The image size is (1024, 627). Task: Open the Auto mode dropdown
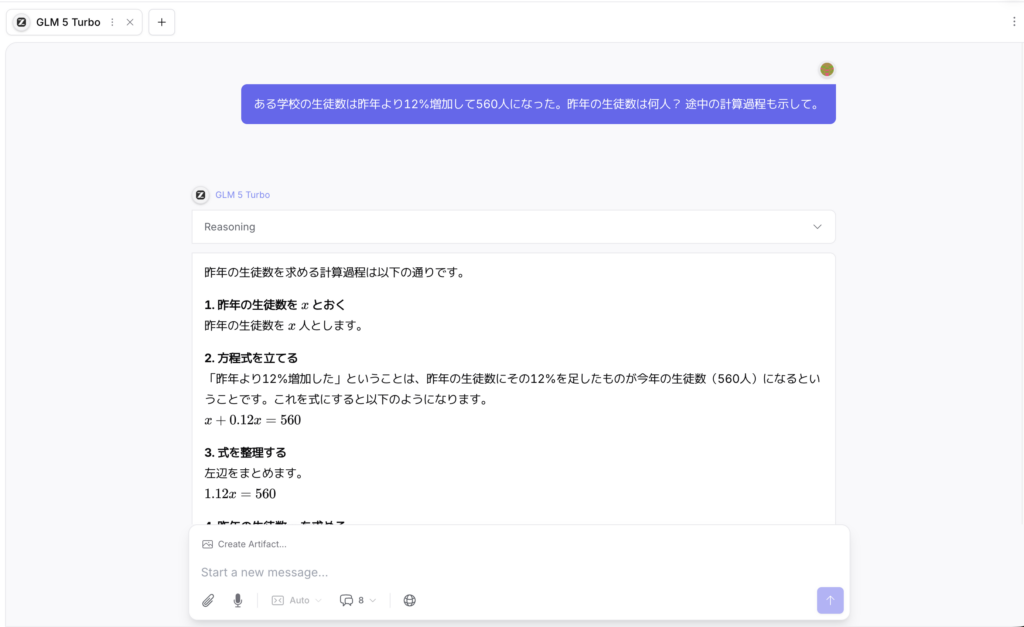(297, 600)
